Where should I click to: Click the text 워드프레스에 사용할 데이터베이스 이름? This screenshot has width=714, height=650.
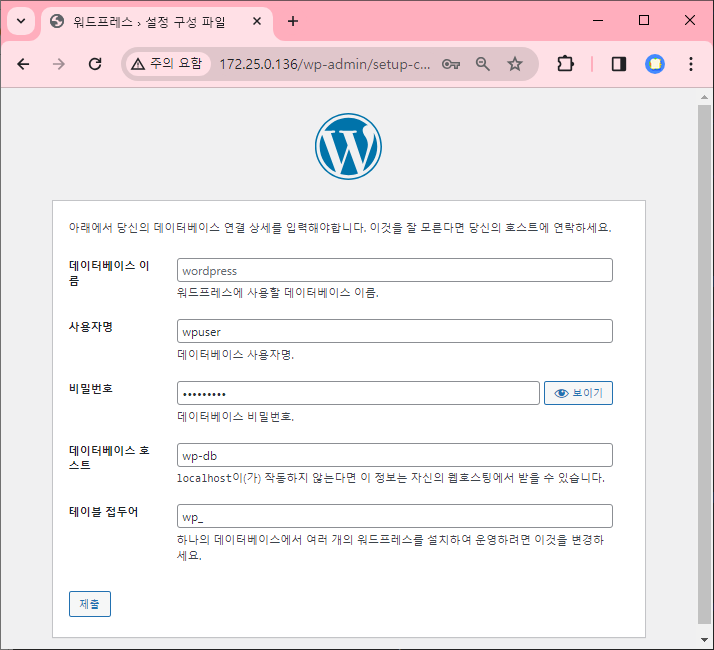(x=278, y=292)
